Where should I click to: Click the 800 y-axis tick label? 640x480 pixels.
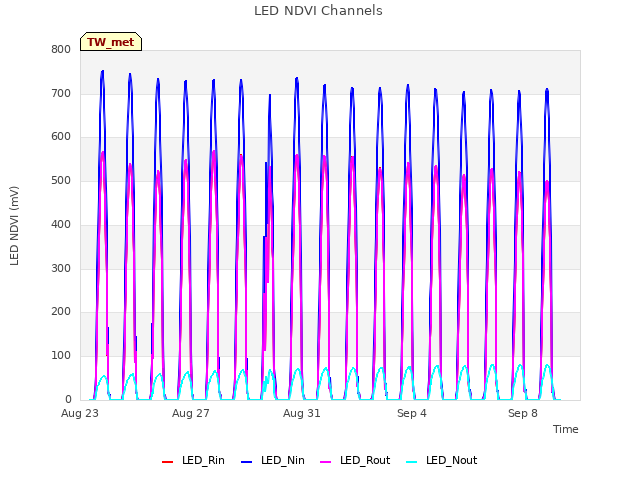pos(61,50)
